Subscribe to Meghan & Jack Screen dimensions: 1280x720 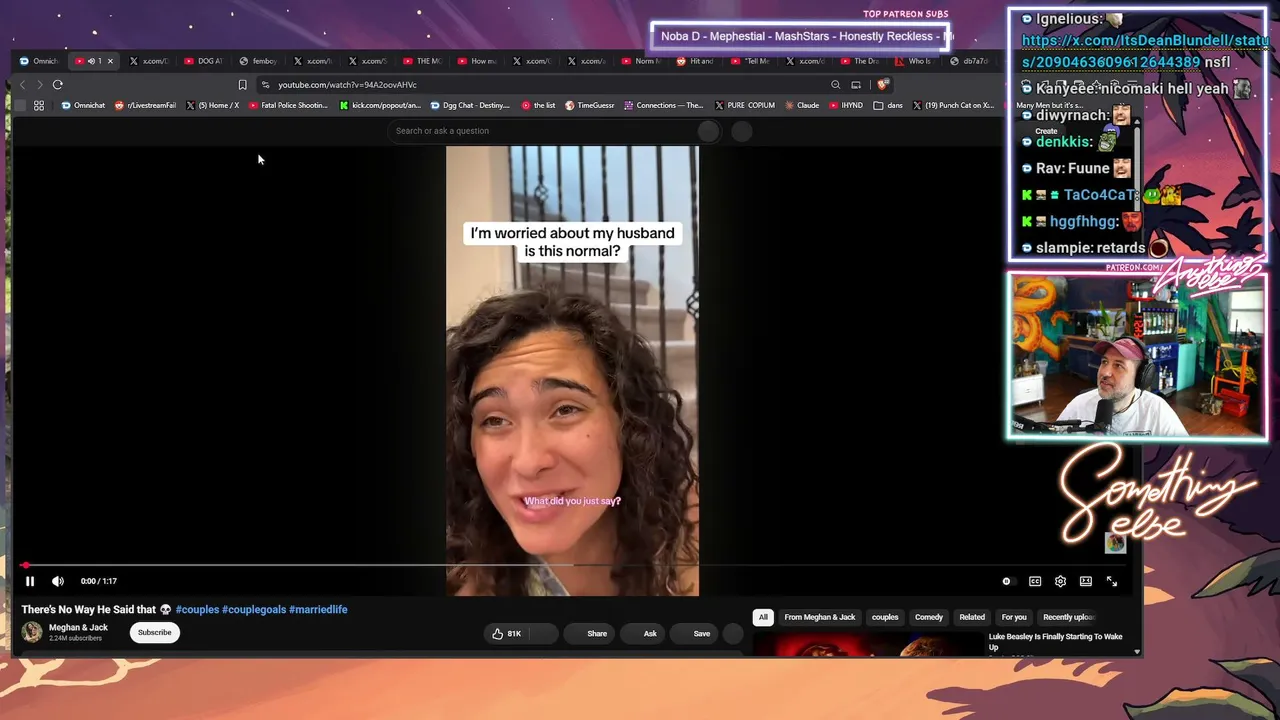pyautogui.click(x=155, y=632)
